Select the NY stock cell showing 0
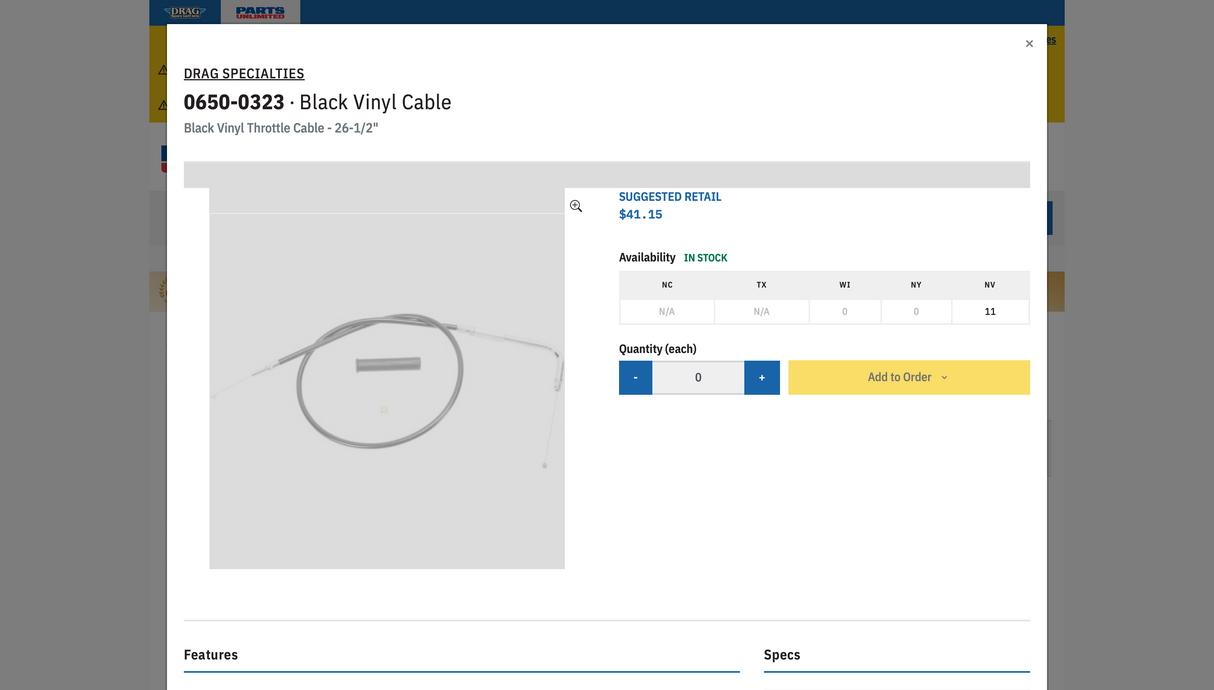 coord(916,312)
